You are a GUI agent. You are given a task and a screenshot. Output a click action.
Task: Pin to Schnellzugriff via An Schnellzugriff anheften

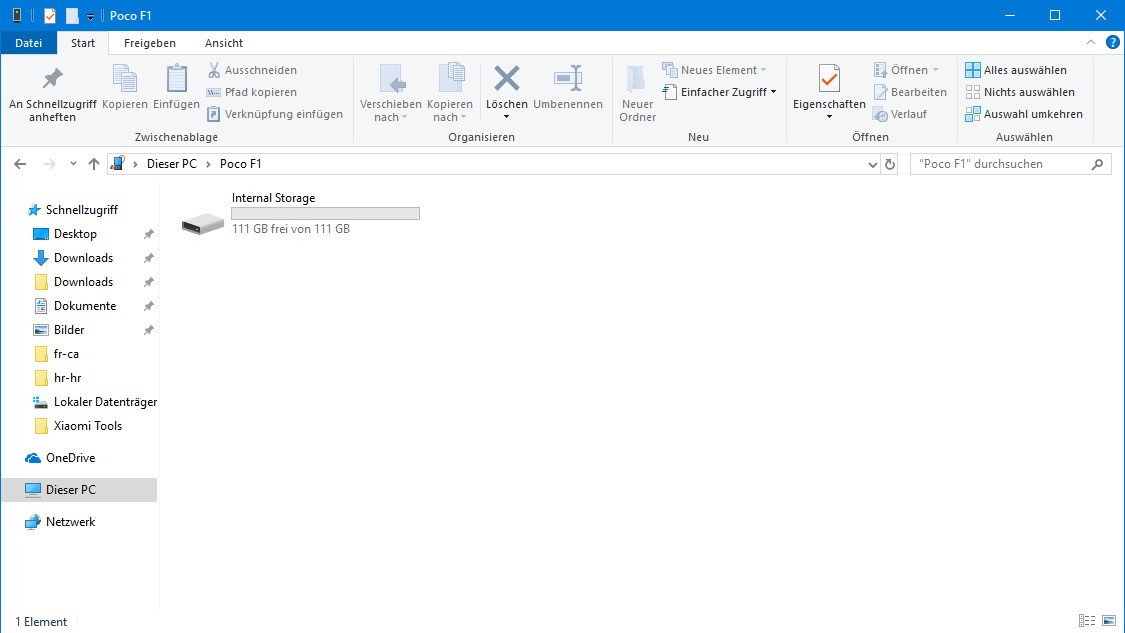(x=52, y=93)
